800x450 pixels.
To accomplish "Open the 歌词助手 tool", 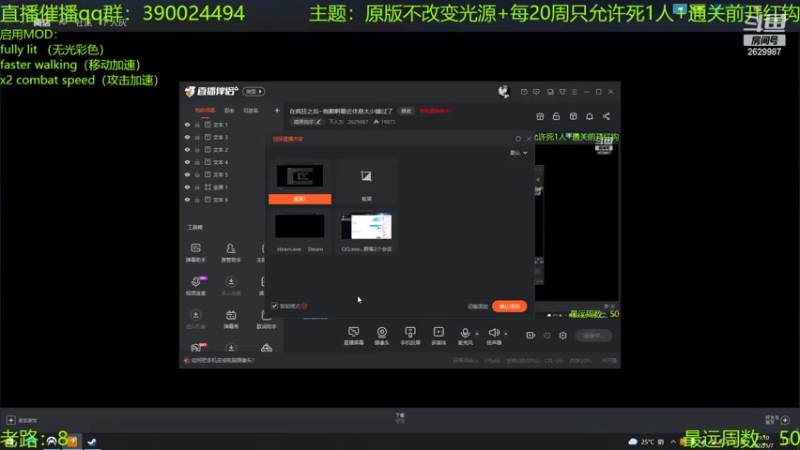I will click(266, 319).
